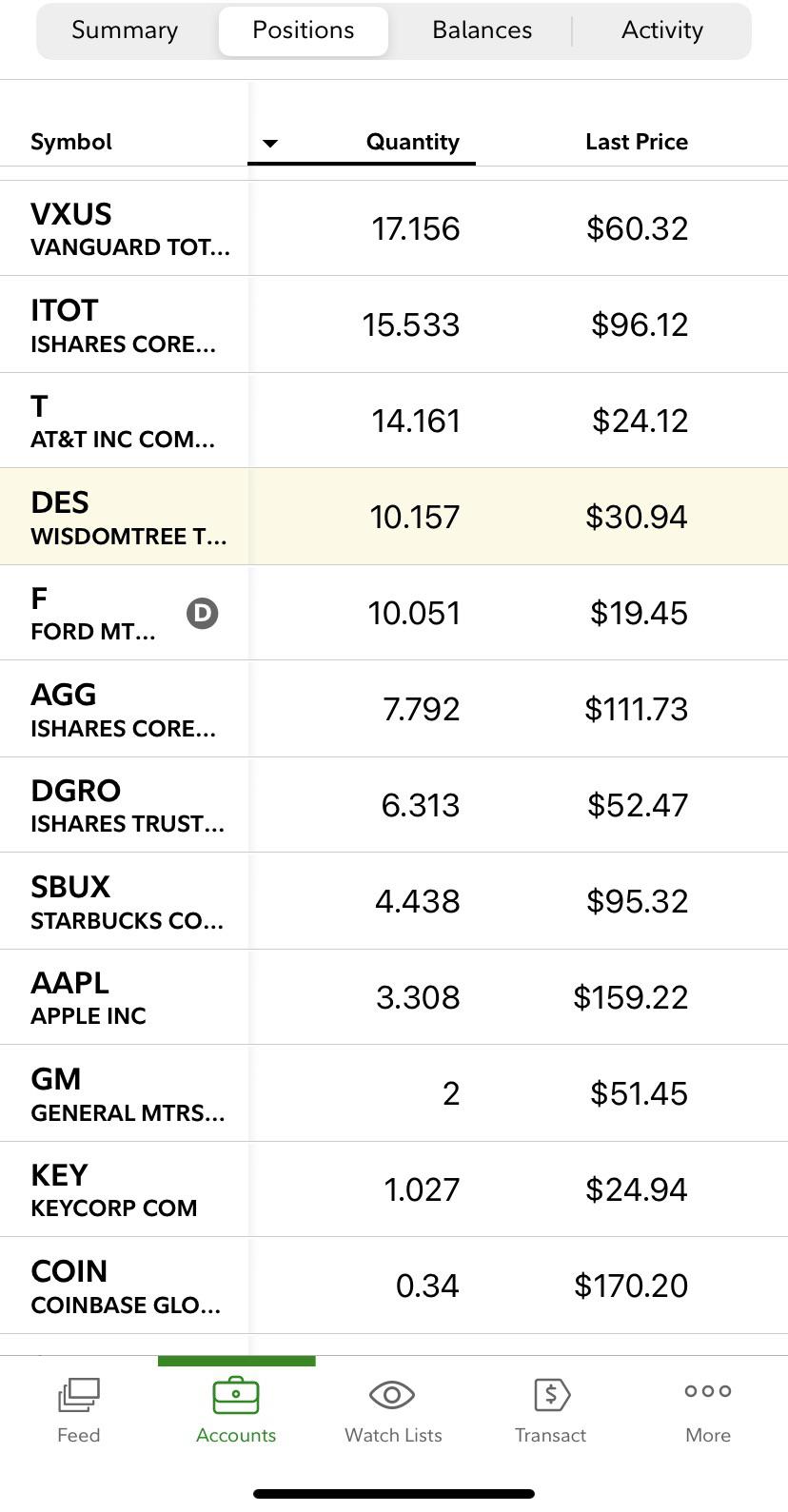Open the COIN Coinbase position row
788x1512 pixels.
click(x=394, y=1285)
